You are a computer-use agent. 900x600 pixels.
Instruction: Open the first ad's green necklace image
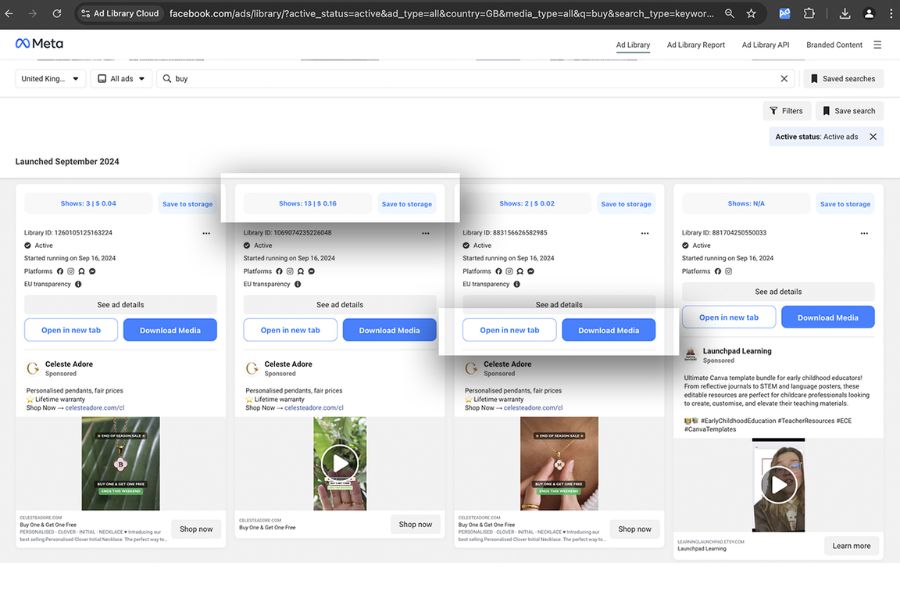(x=121, y=463)
